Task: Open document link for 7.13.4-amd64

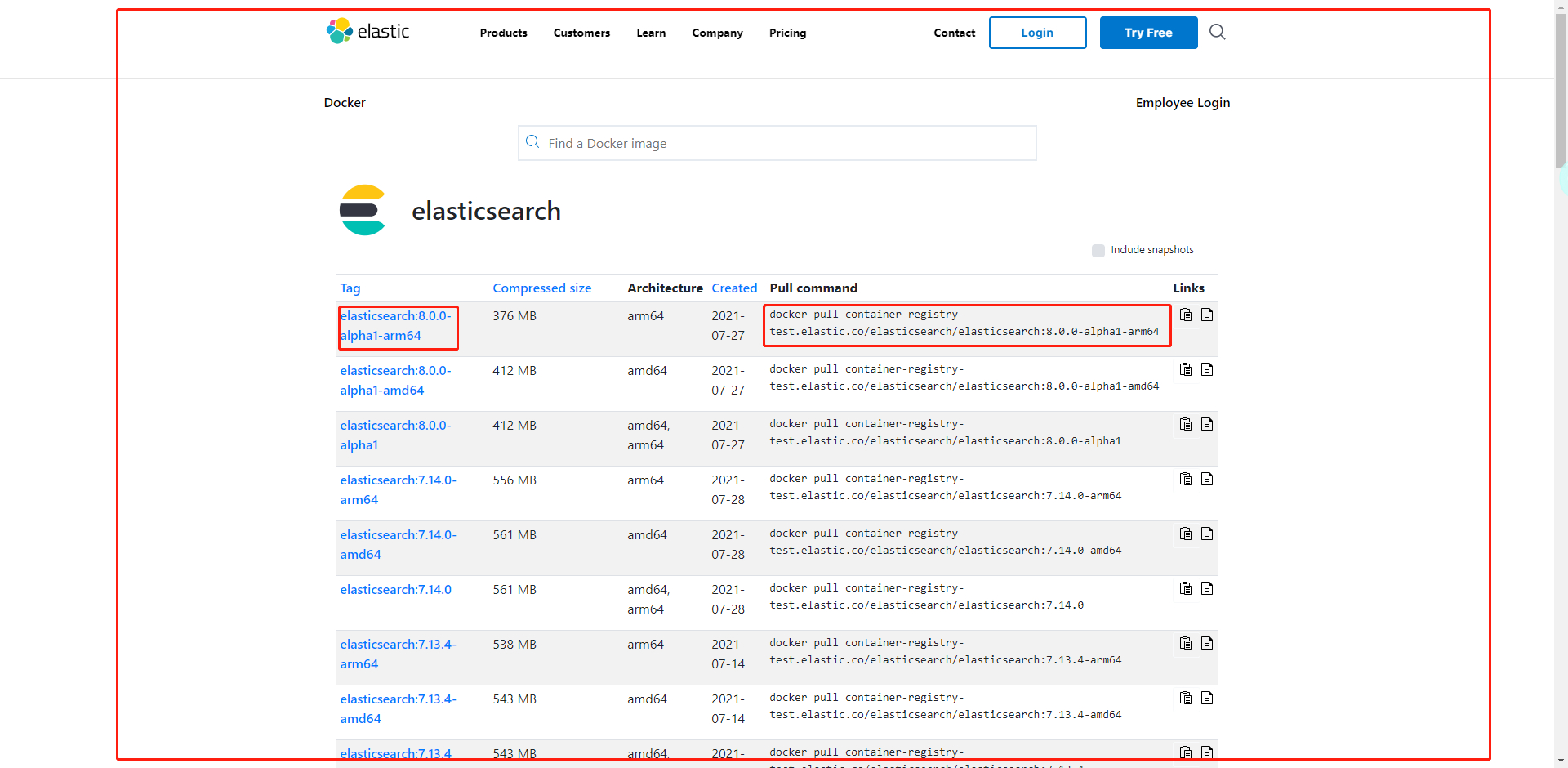Action: [1207, 699]
